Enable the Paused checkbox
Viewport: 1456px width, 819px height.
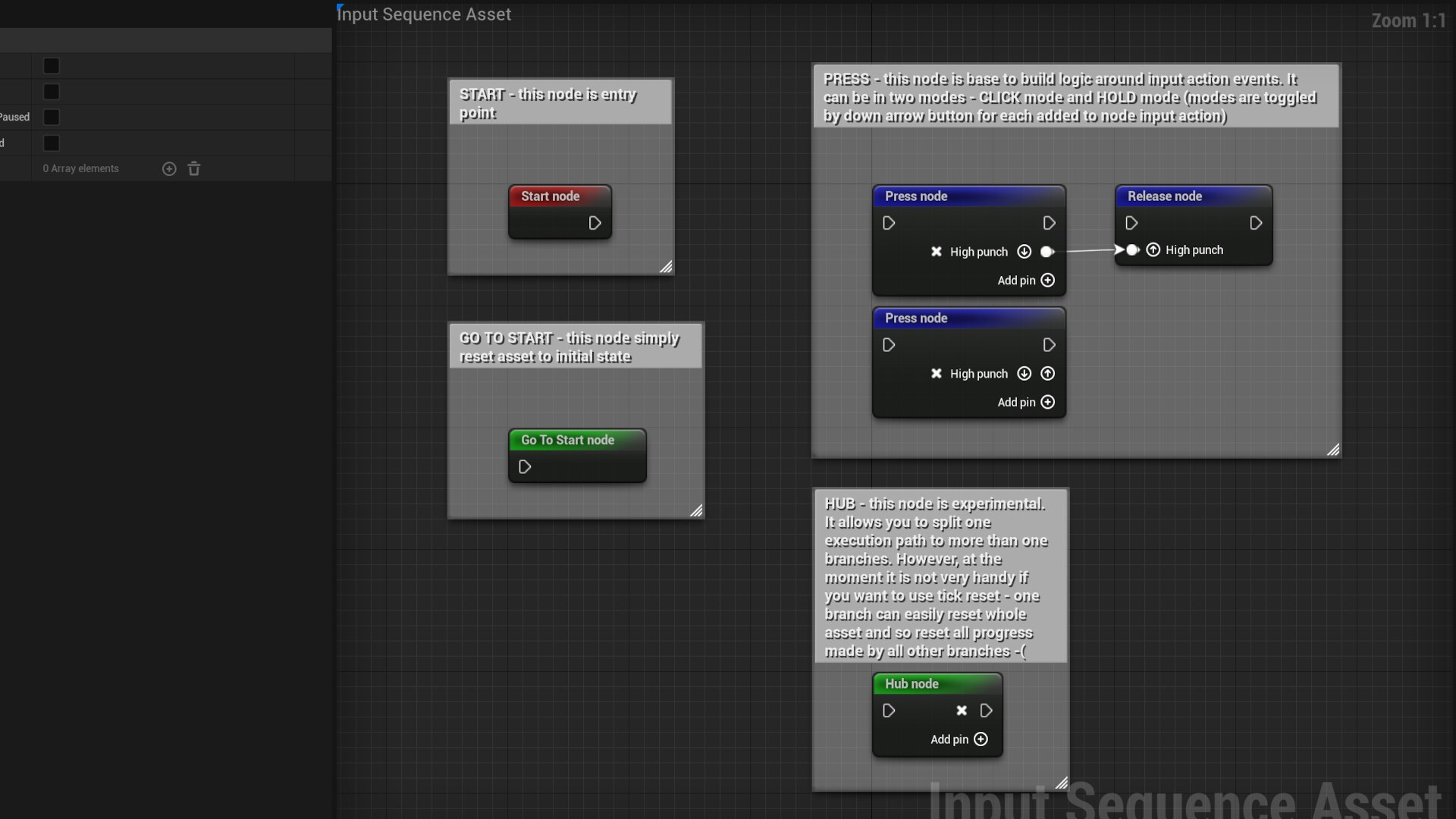point(51,117)
